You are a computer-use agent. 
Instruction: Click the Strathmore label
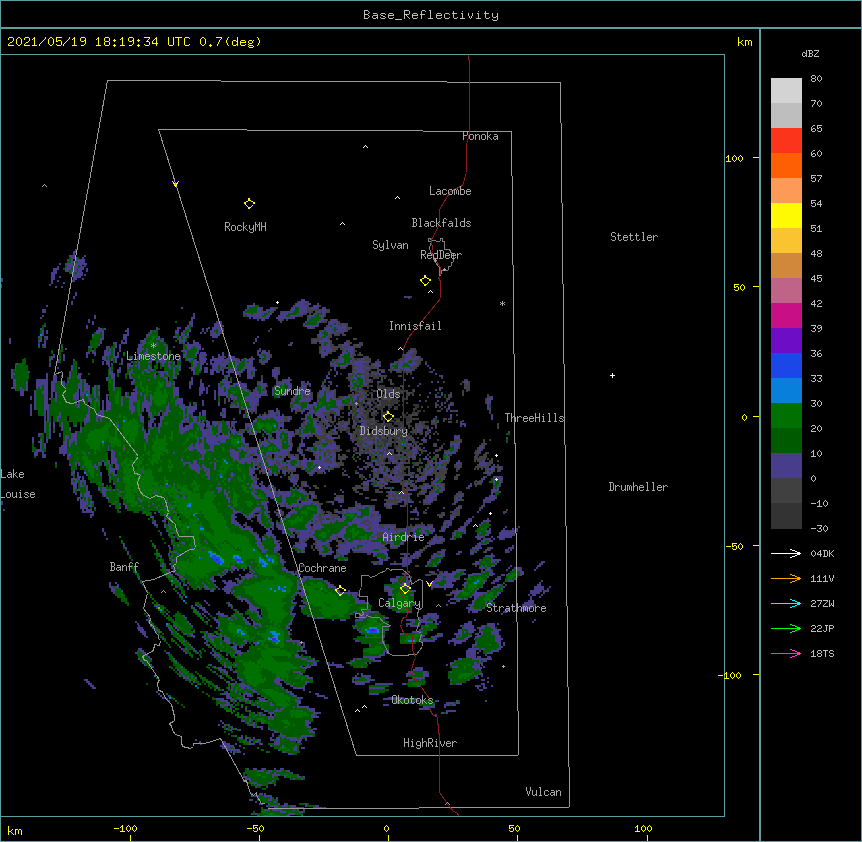point(516,608)
